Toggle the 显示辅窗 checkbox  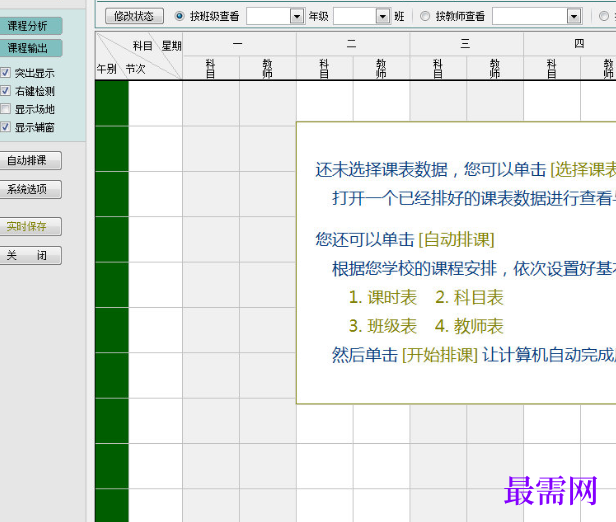click(6, 127)
